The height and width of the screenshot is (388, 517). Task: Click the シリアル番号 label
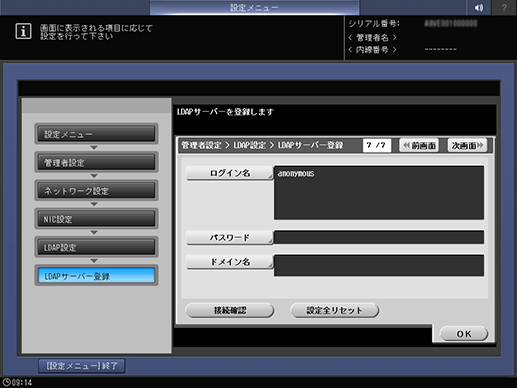click(x=374, y=24)
